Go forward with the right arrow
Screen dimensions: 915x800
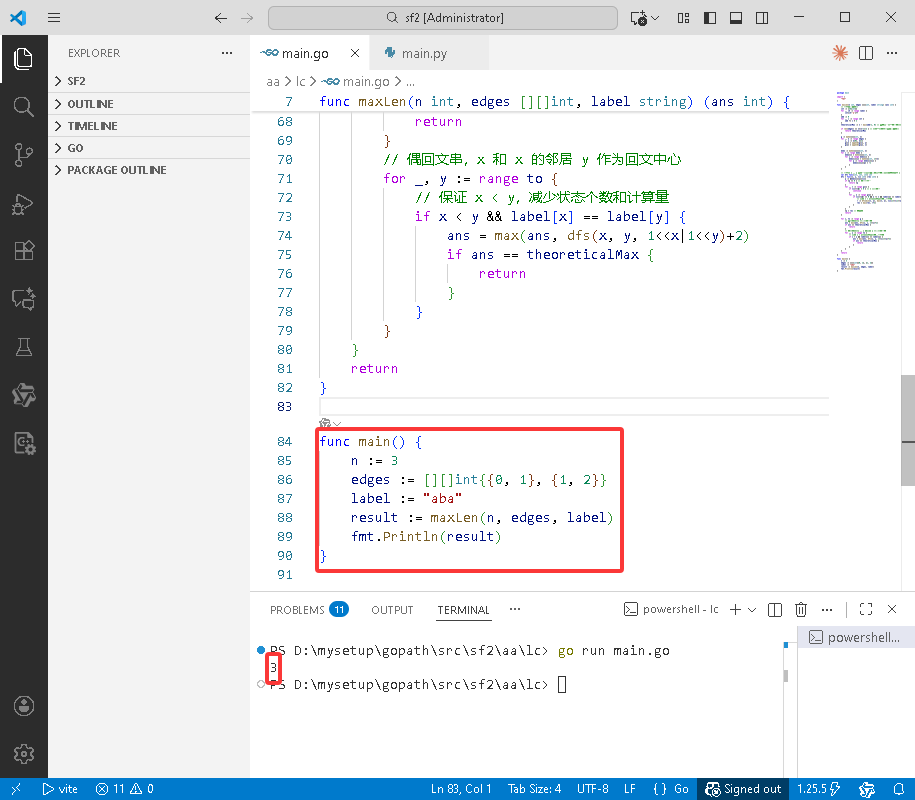pyautogui.click(x=247, y=18)
